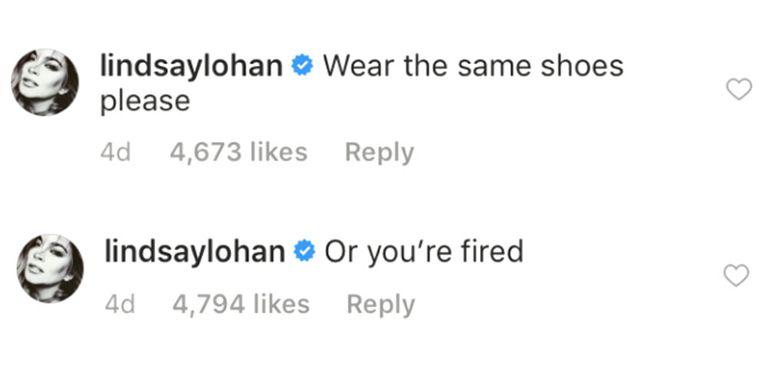Image resolution: width=768 pixels, height=384 pixels.
Task: Click verified badge before "Wear the same shoes"
Action: pos(302,67)
